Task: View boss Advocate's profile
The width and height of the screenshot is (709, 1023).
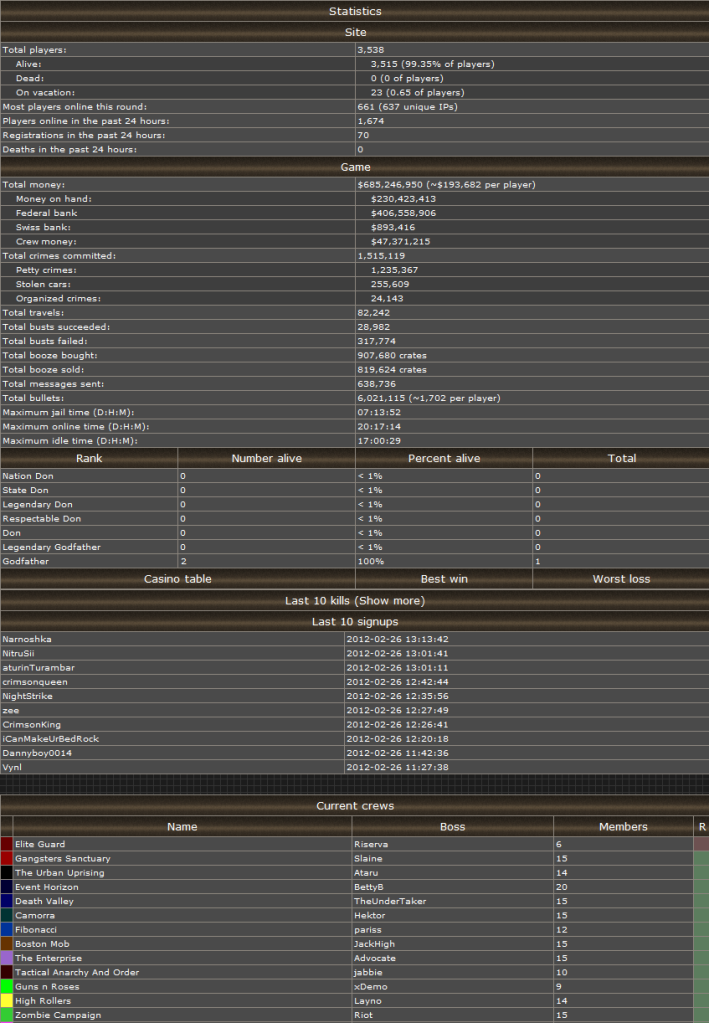Action: 375,958
